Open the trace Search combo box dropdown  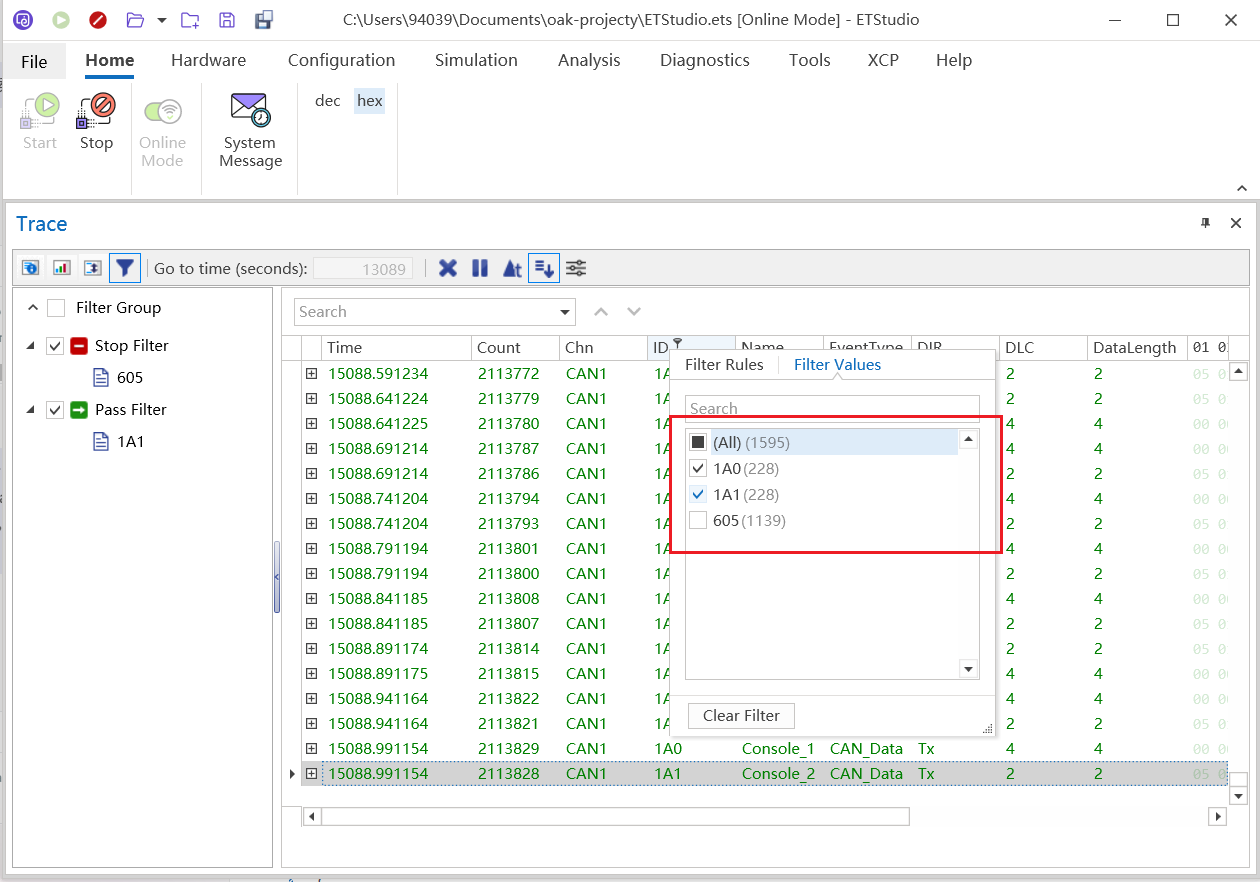pos(567,312)
